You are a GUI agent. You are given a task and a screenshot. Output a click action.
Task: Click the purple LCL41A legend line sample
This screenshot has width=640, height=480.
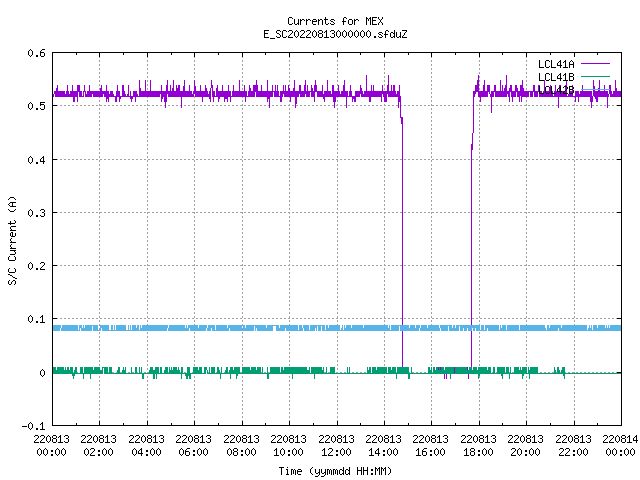[595, 64]
